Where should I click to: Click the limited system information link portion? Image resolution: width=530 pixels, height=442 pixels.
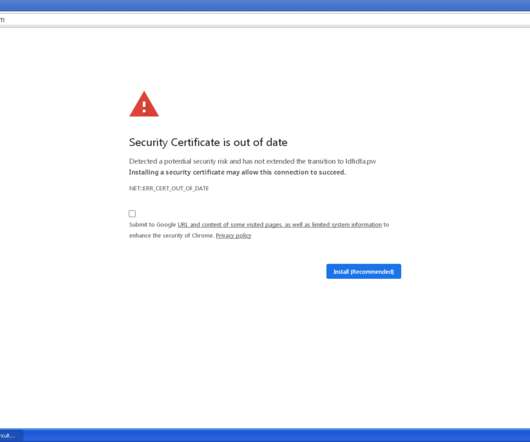[347, 225]
